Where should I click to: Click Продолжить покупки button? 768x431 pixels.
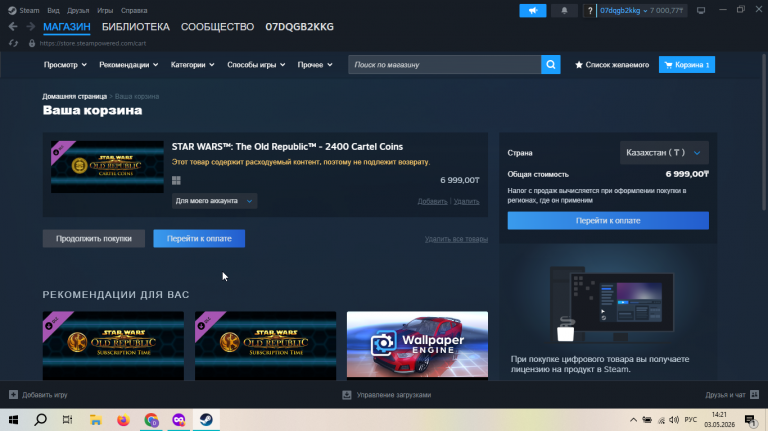coord(94,239)
